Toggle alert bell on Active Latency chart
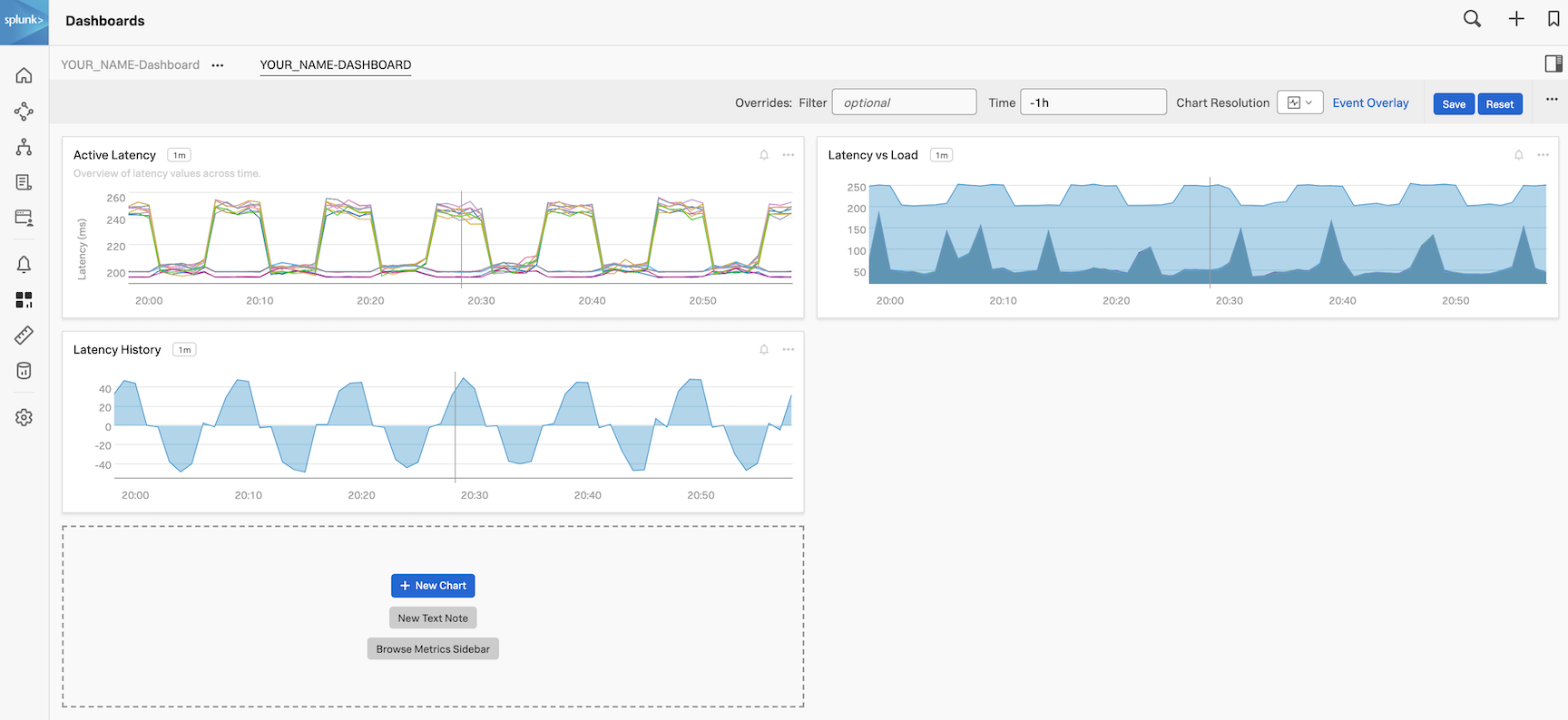 click(764, 155)
